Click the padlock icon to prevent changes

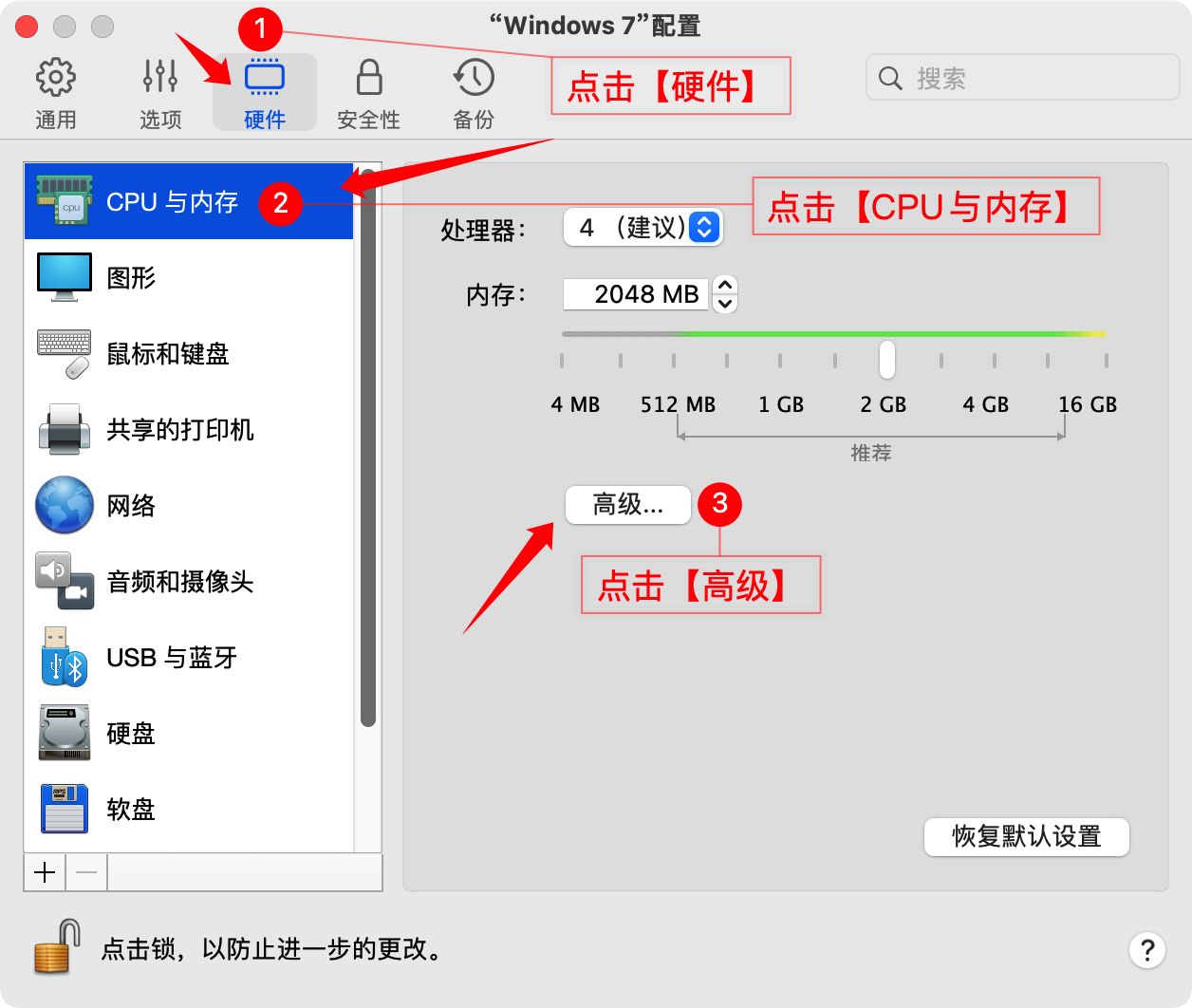click(x=56, y=946)
